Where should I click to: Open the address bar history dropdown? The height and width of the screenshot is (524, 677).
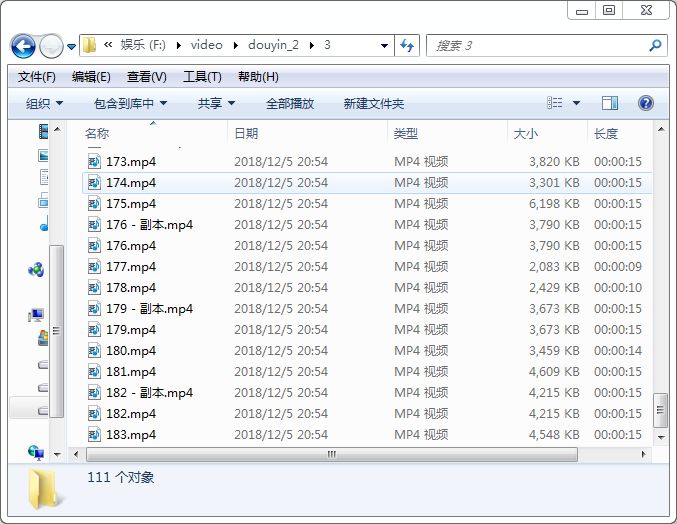385,46
